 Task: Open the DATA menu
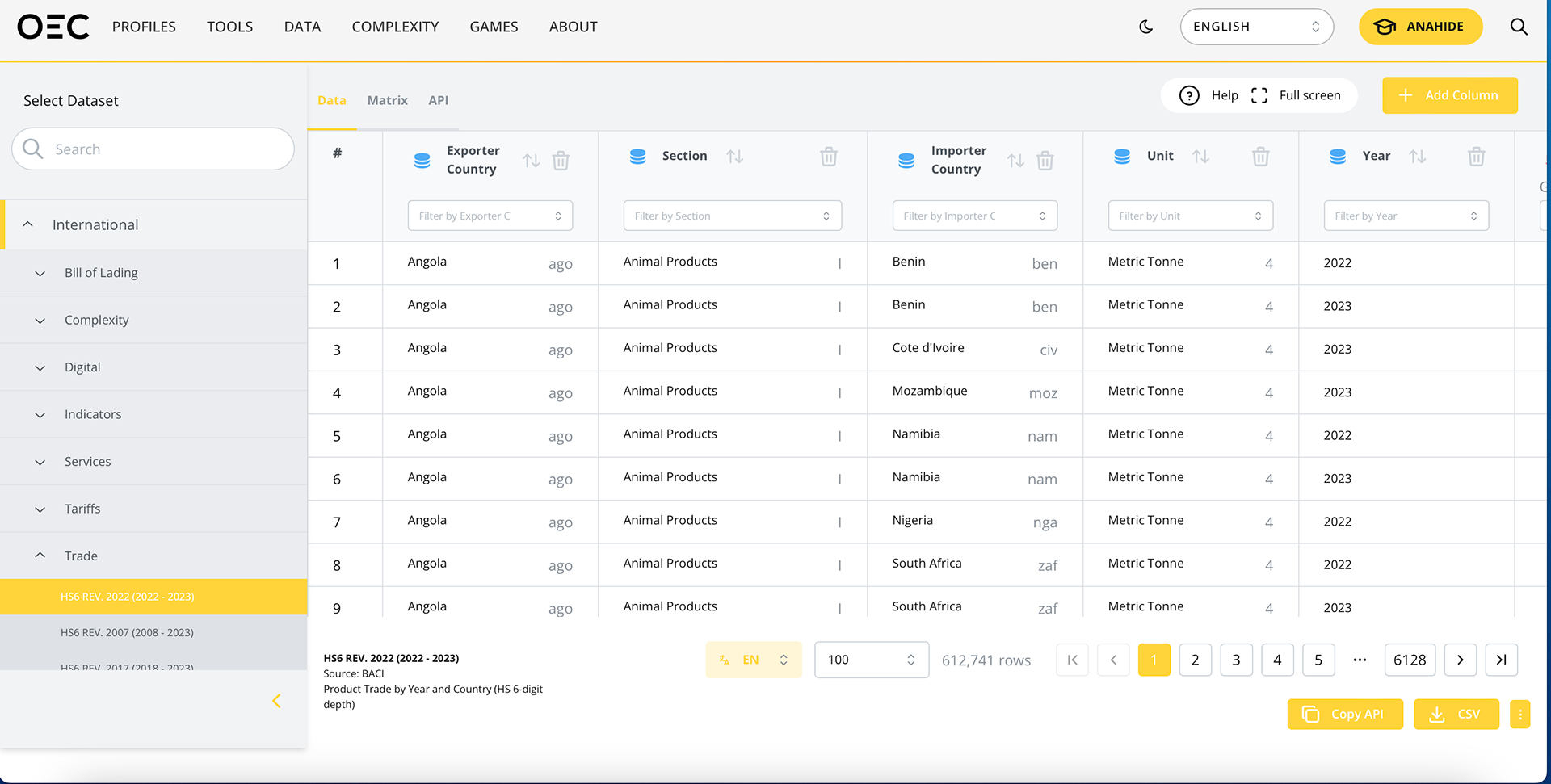pos(302,27)
